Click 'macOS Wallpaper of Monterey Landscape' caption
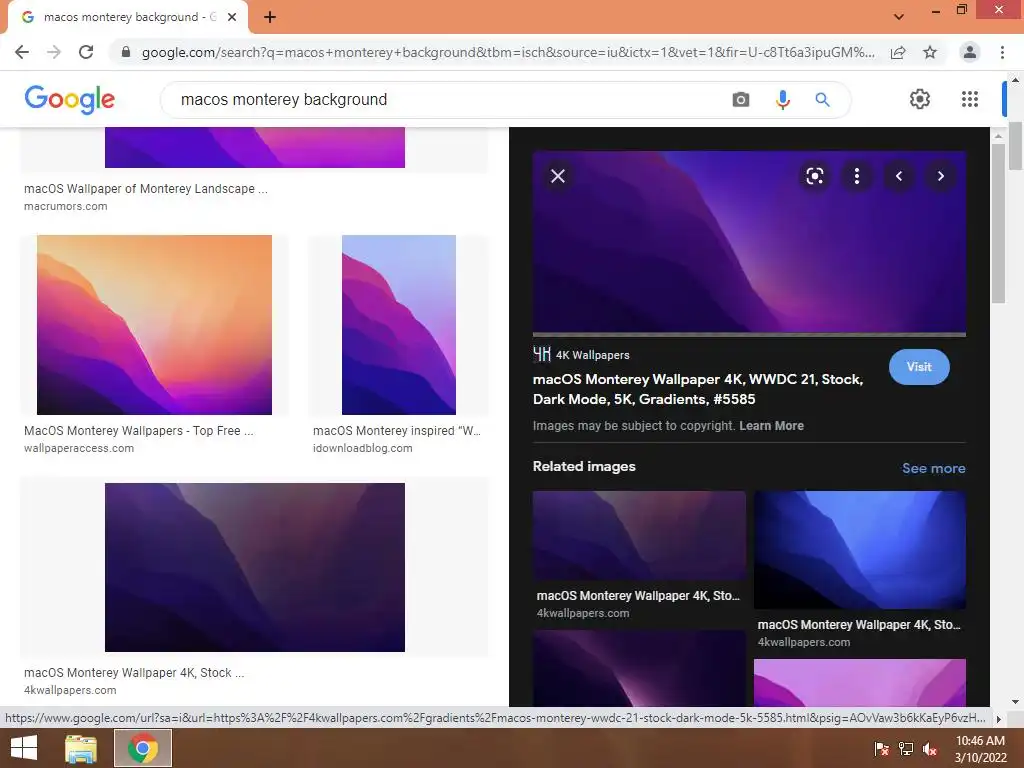The width and height of the screenshot is (1024, 768). click(x=146, y=189)
